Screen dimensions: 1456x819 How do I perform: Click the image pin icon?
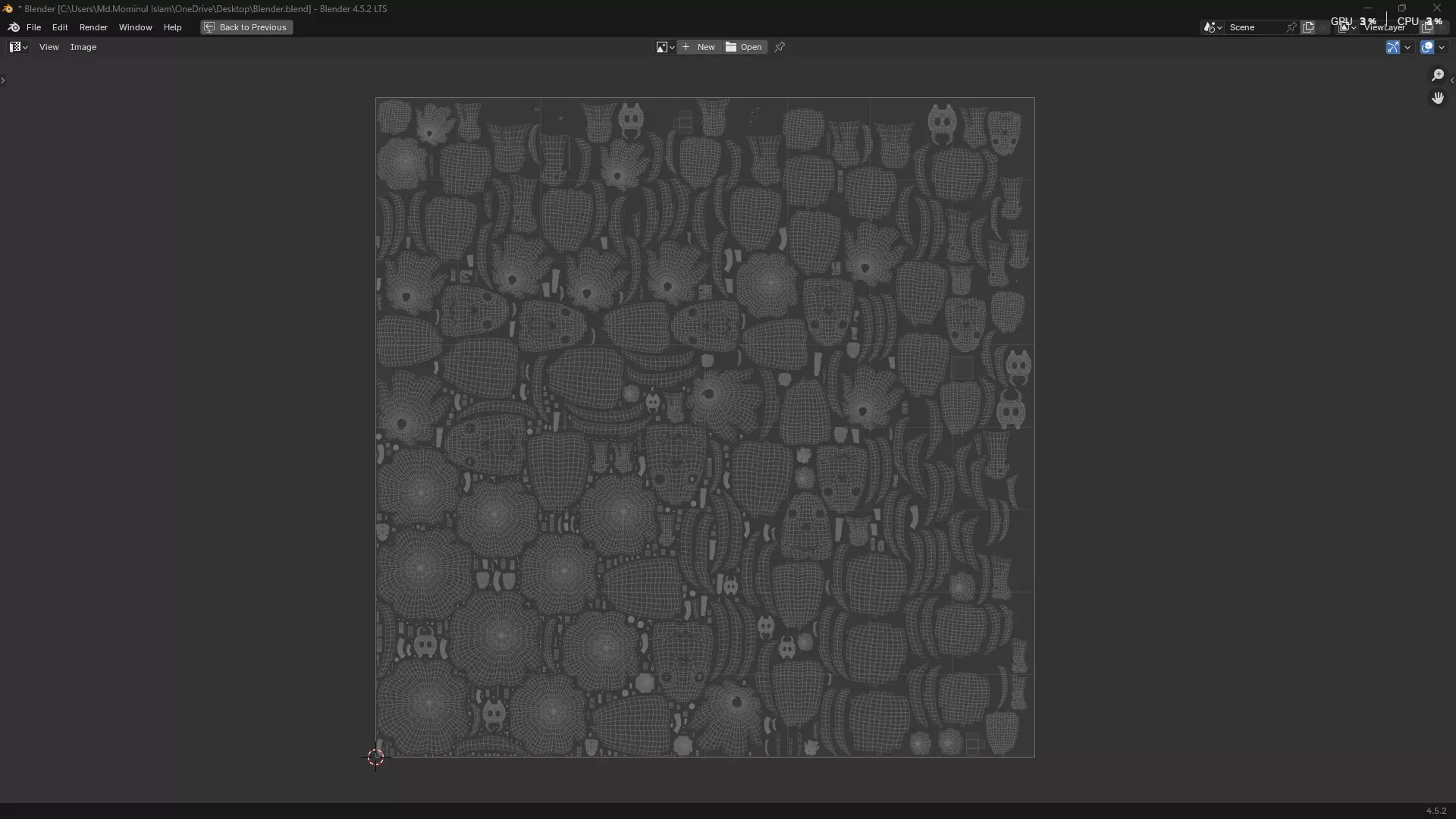[x=780, y=47]
